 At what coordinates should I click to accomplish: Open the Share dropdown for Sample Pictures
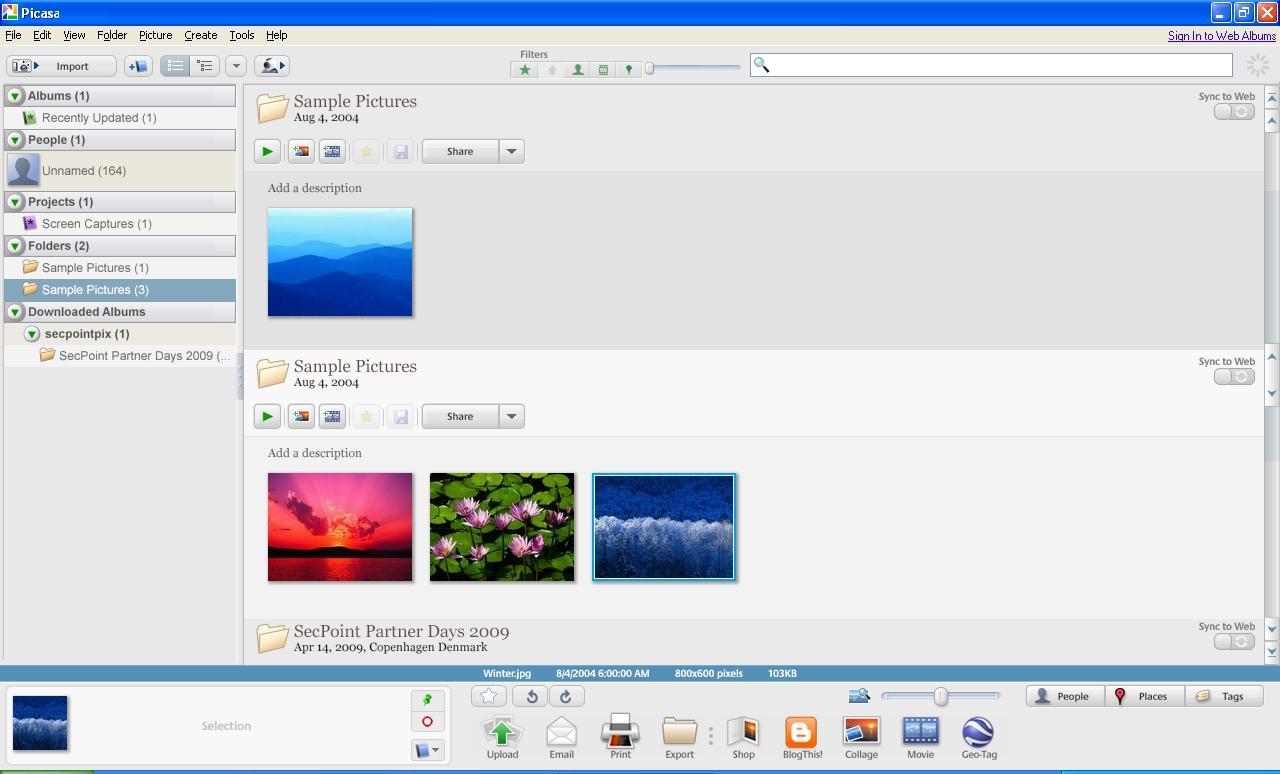[x=511, y=151]
